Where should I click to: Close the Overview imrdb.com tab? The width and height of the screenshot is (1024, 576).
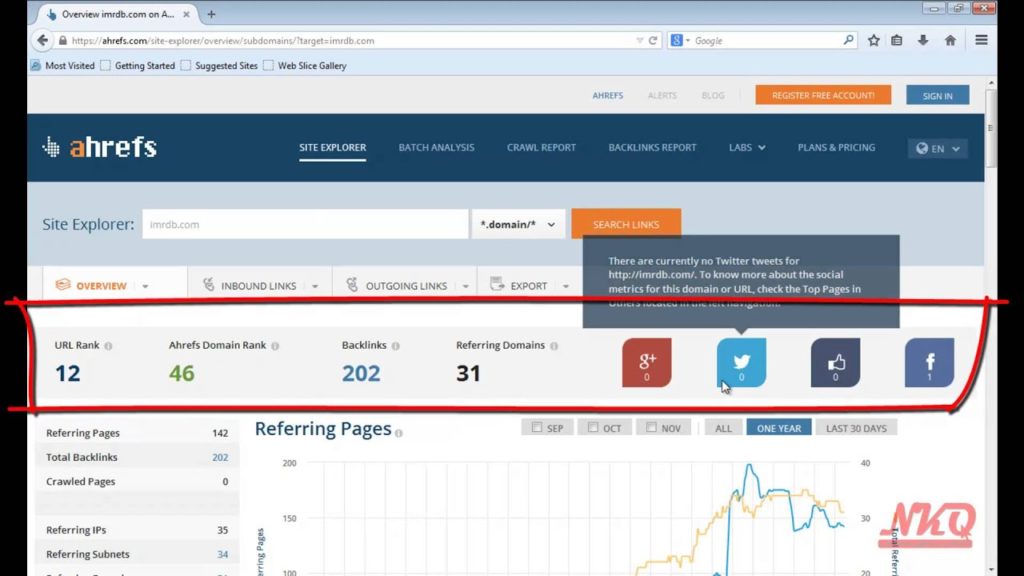coord(186,14)
